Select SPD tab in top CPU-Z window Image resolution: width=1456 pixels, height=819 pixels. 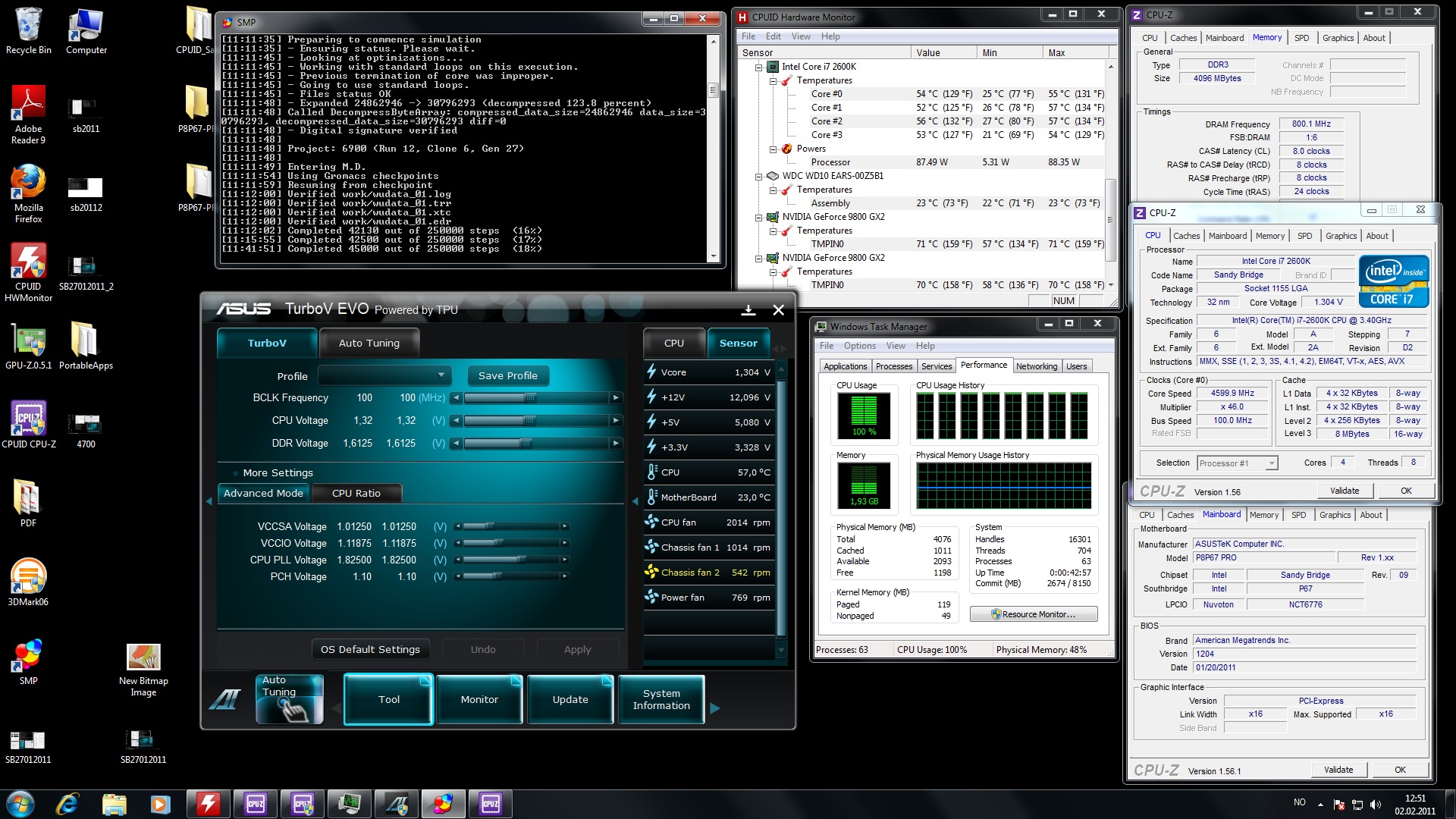point(1301,38)
